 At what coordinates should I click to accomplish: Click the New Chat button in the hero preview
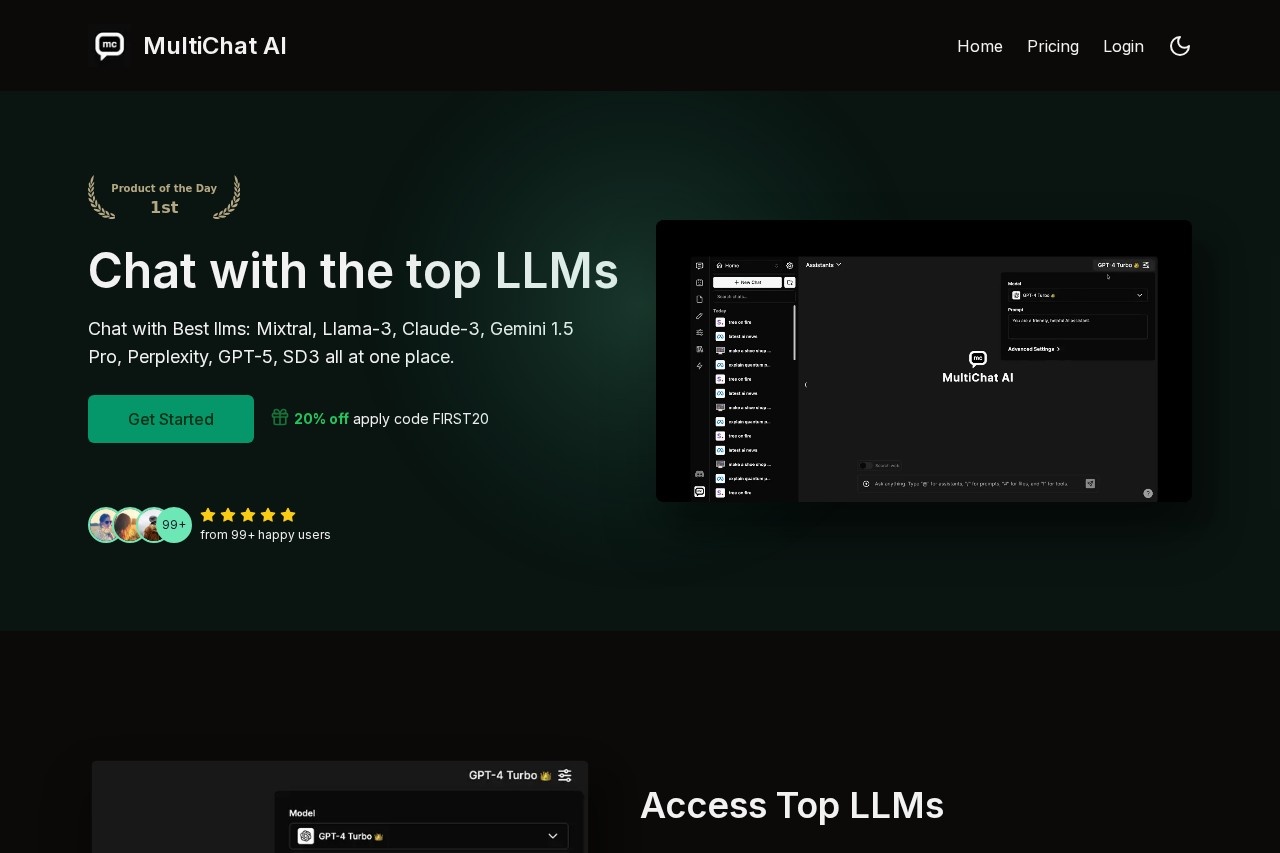click(x=747, y=283)
